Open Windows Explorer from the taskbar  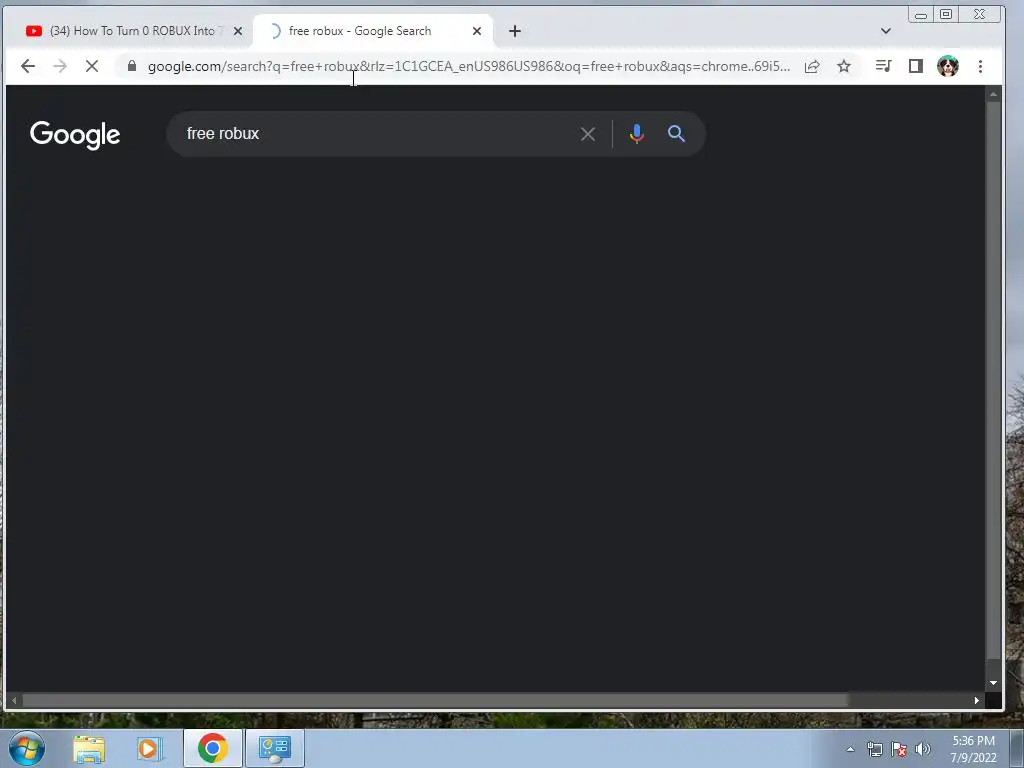[x=89, y=749]
